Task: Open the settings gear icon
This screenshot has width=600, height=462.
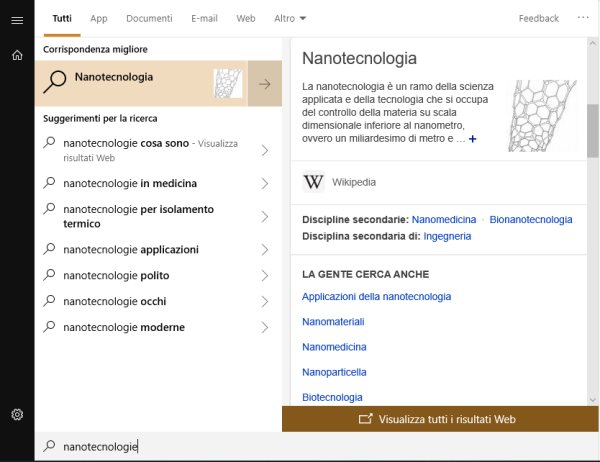Action: click(17, 414)
